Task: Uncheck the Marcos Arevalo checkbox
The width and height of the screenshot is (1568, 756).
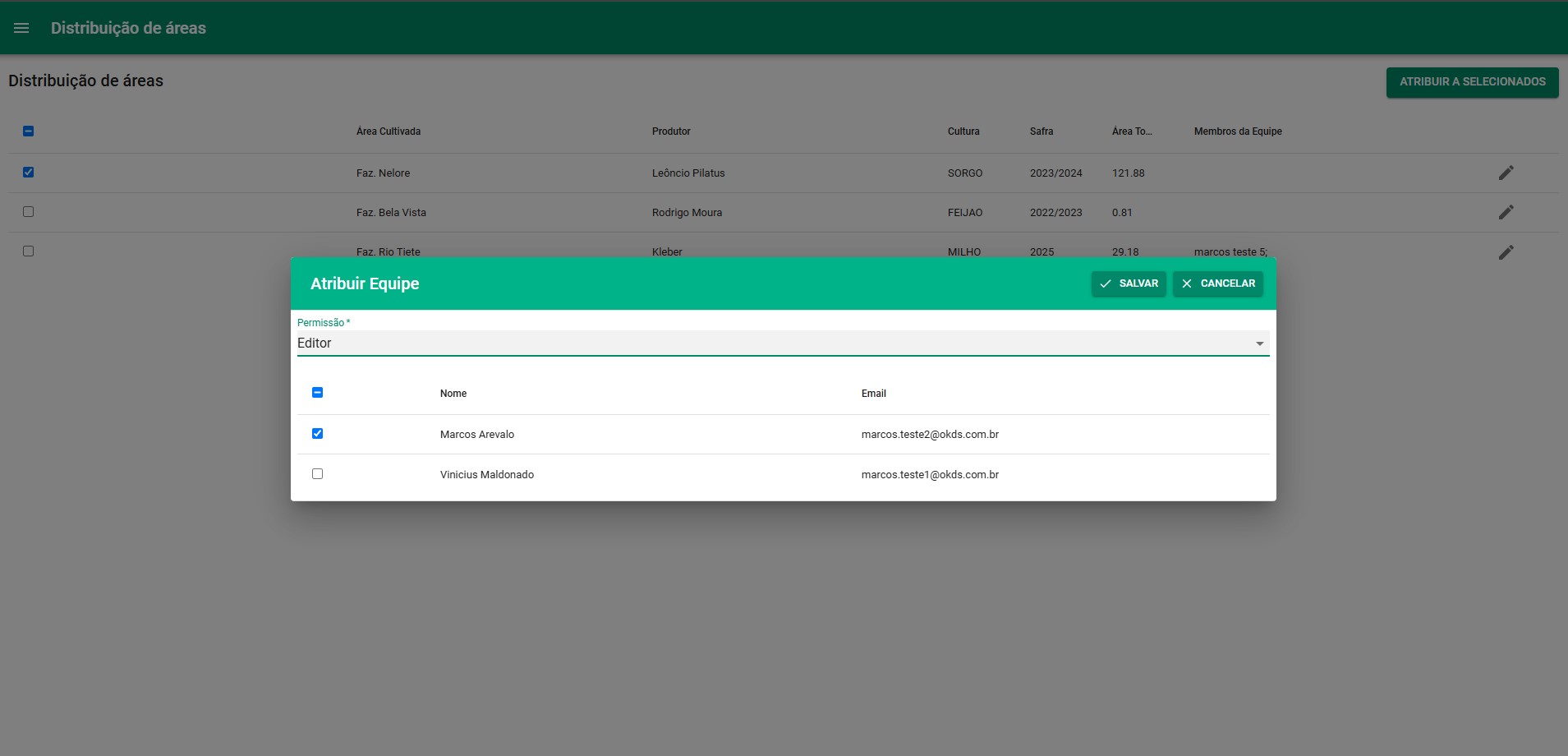Action: (x=318, y=434)
